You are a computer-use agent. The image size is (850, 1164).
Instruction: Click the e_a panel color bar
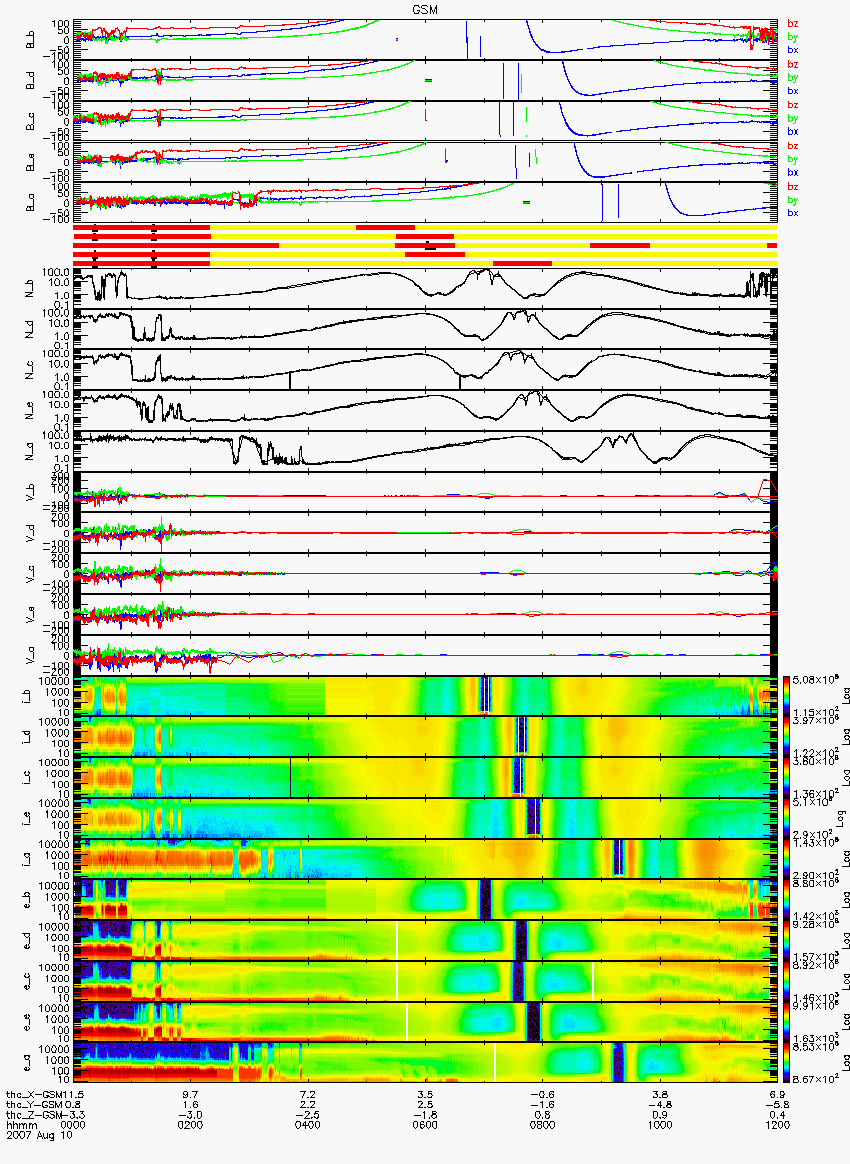click(786, 1063)
